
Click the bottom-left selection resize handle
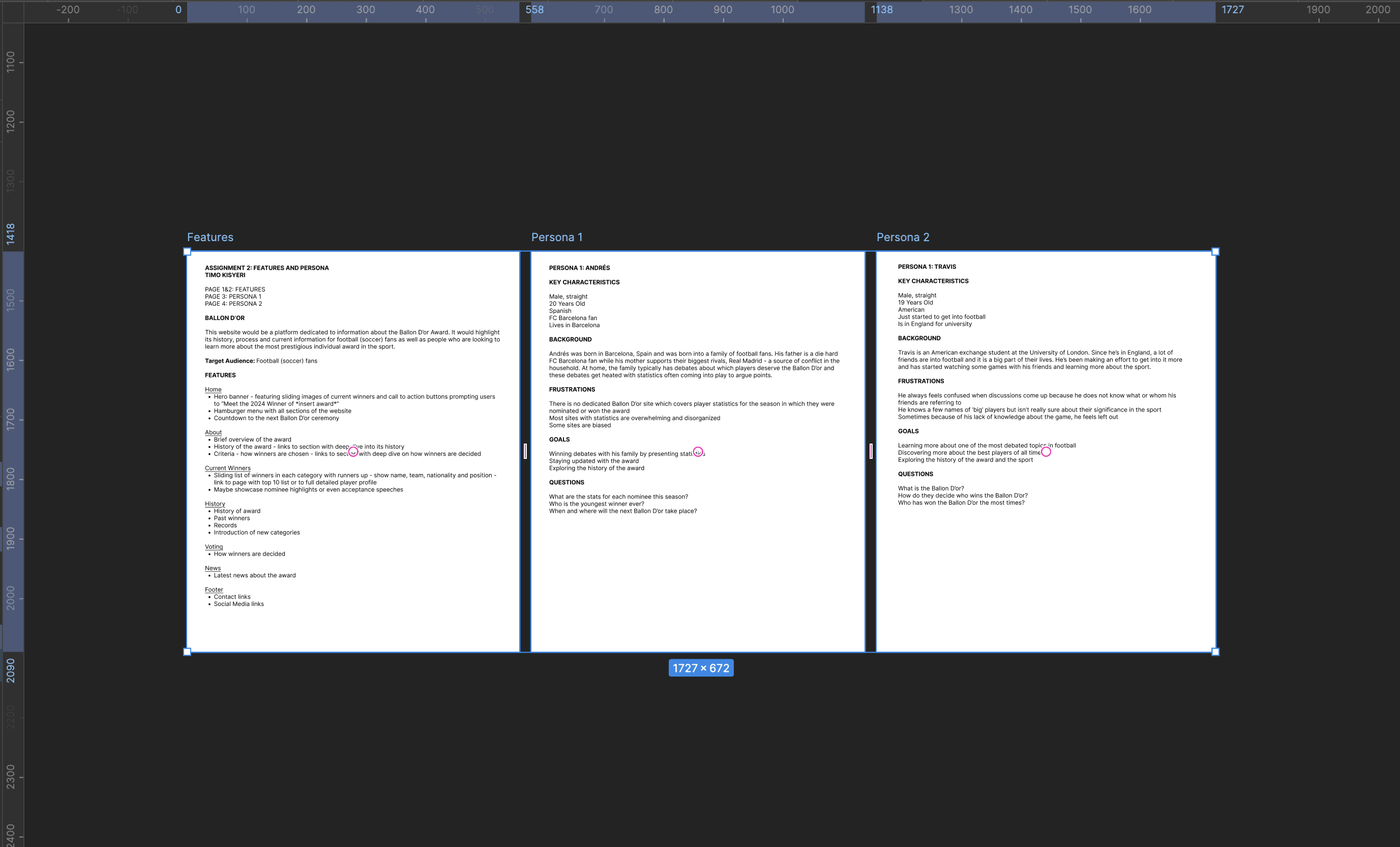(187, 652)
